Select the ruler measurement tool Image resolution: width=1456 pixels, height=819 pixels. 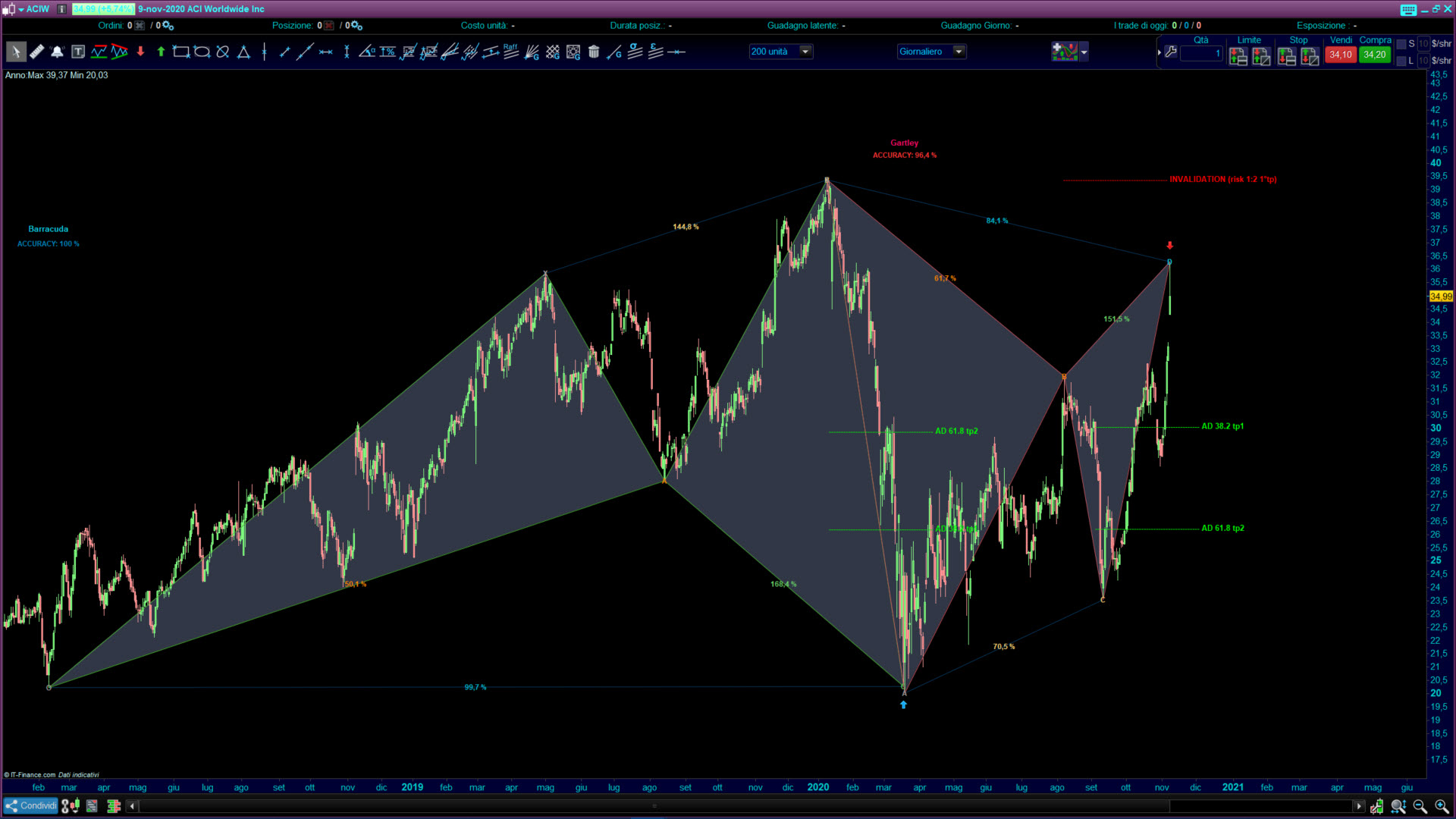(x=36, y=52)
